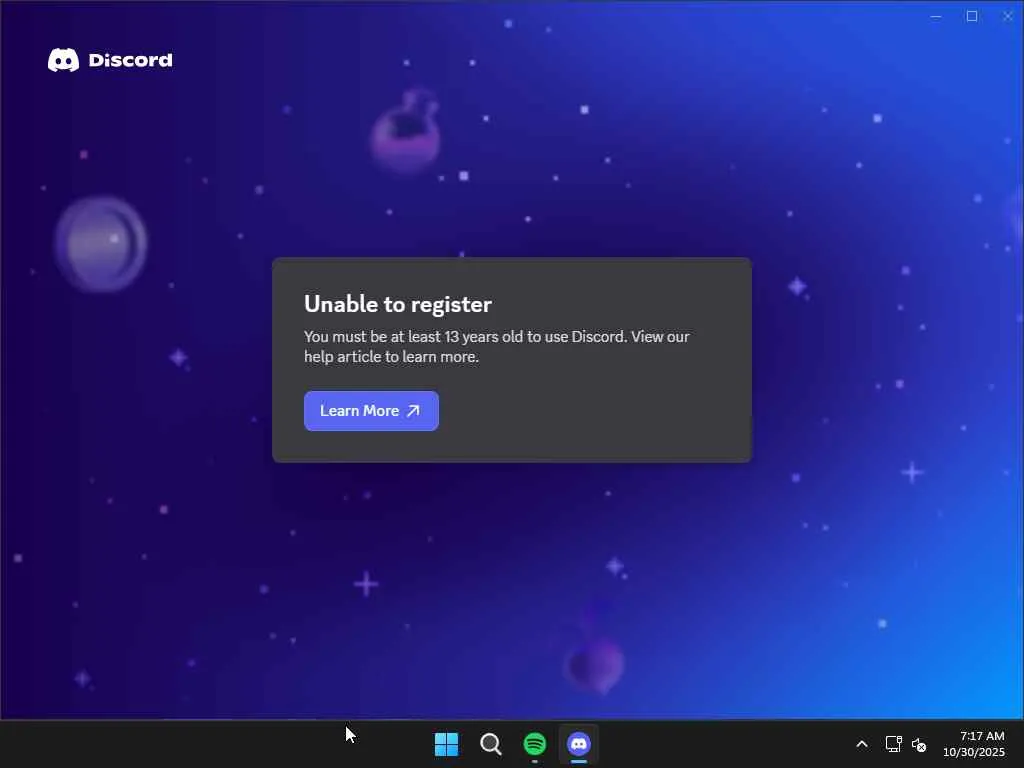Open network status tray icon
1024x768 pixels.
pos(893,744)
